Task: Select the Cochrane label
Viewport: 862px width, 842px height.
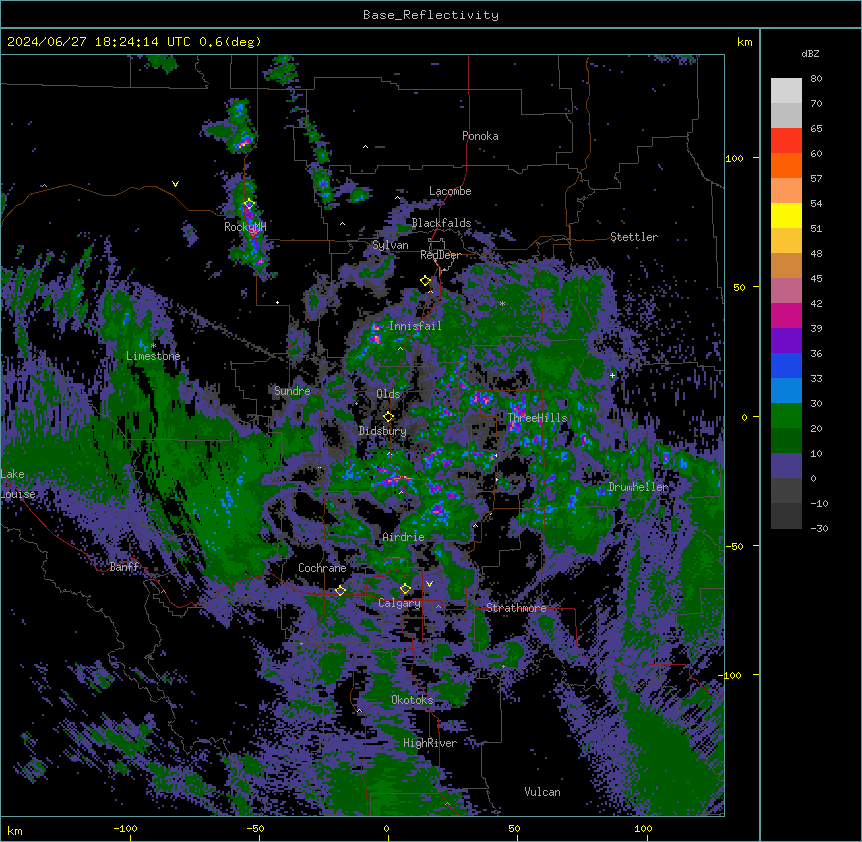Action: pos(322,568)
